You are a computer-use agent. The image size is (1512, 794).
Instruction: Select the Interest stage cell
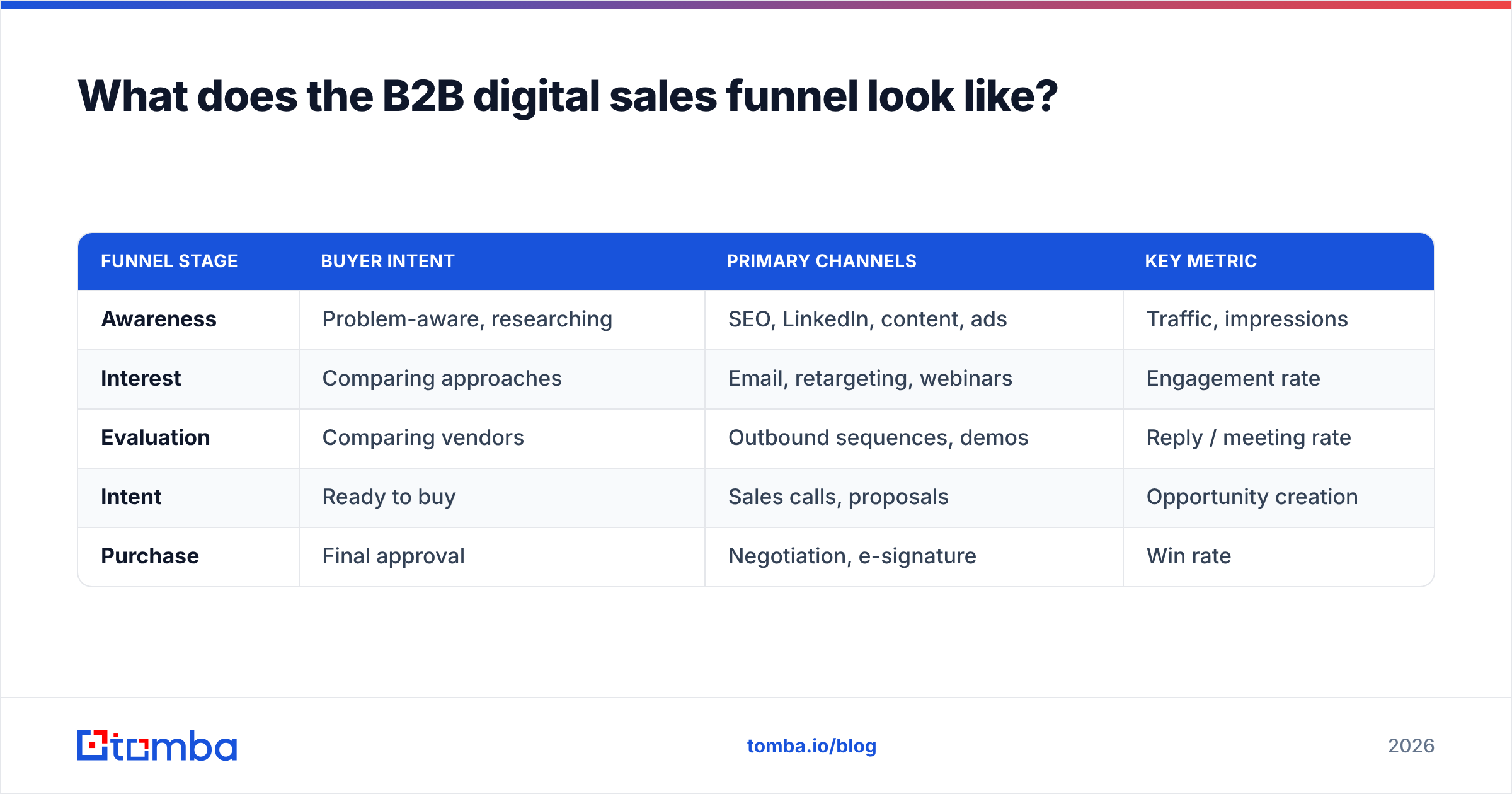[x=188, y=379]
